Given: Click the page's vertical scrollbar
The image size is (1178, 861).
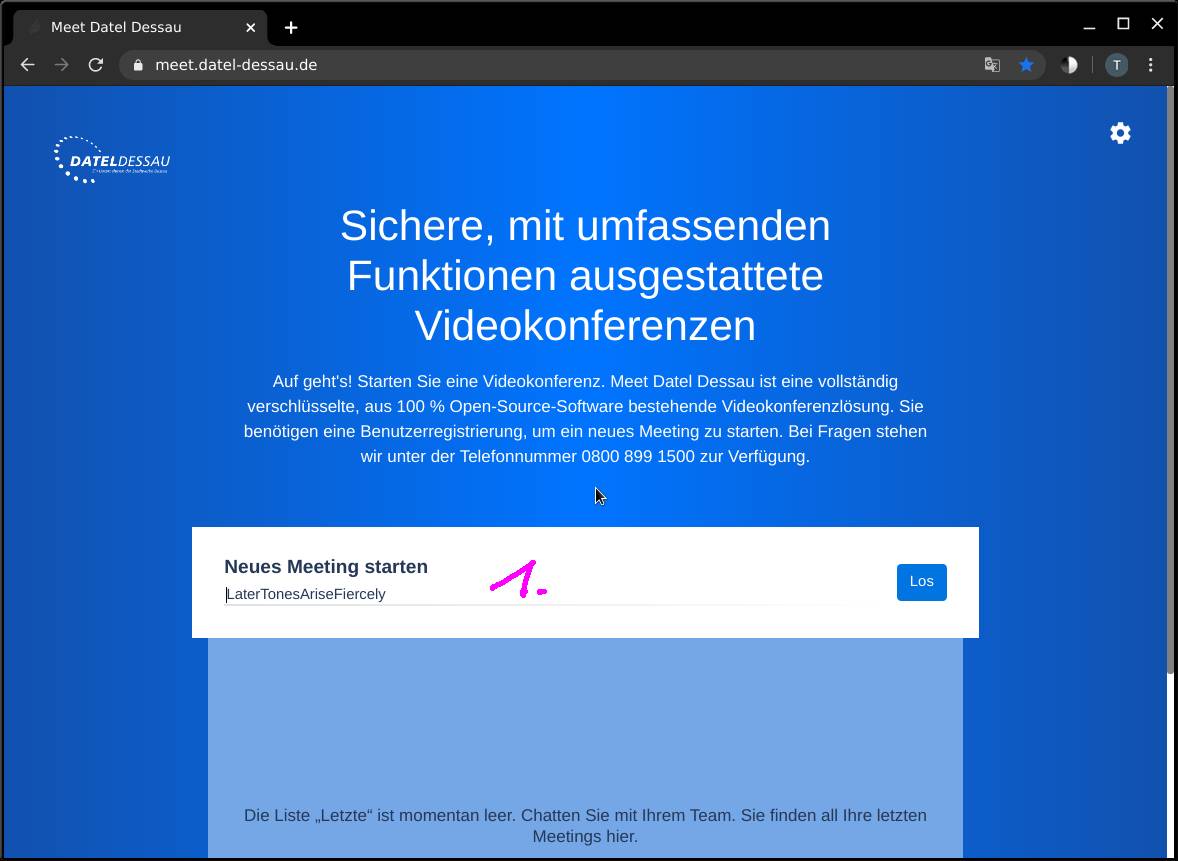Looking at the screenshot, I should point(1171,379).
